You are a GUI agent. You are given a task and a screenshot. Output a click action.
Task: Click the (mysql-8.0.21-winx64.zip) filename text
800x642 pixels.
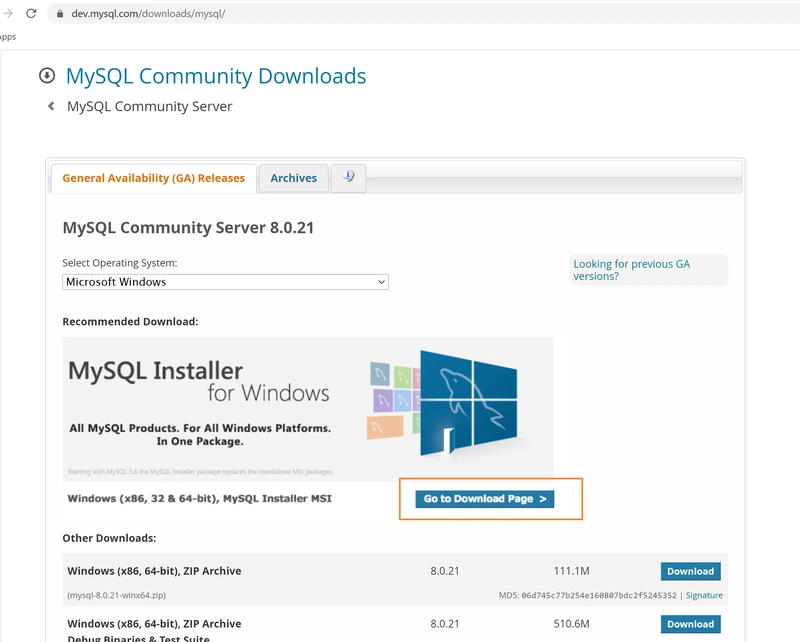(x=116, y=595)
